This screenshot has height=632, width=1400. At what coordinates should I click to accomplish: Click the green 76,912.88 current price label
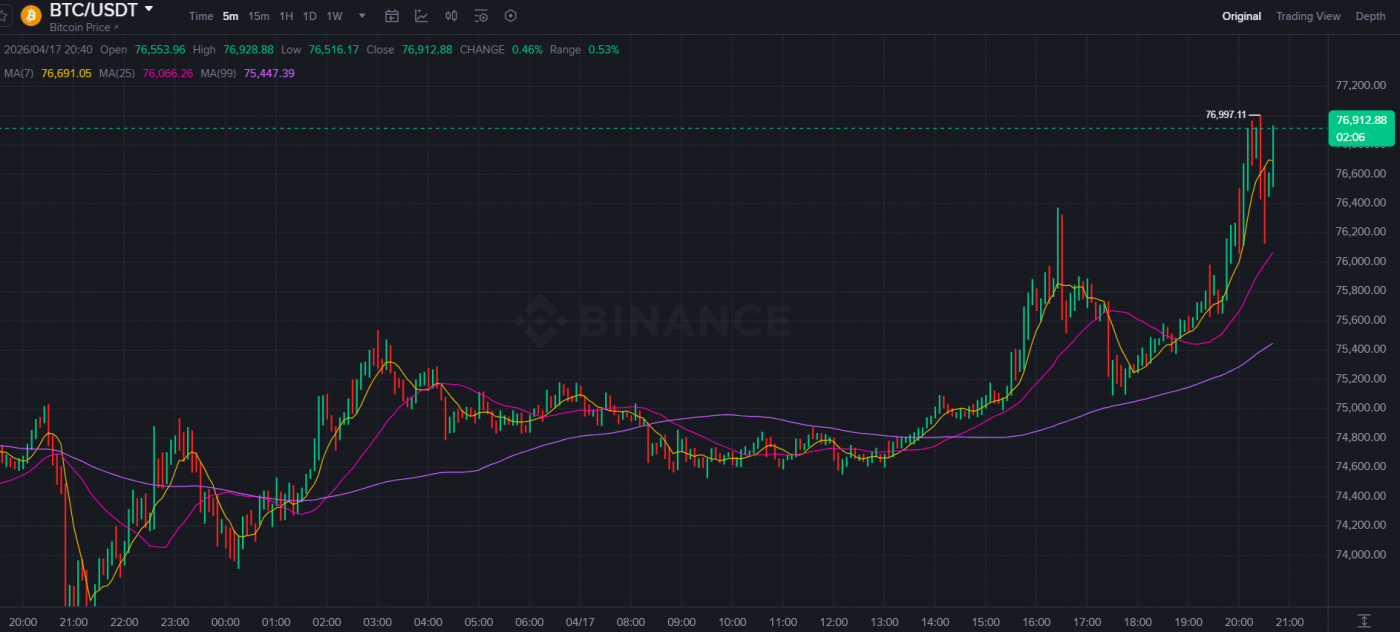pos(1361,120)
